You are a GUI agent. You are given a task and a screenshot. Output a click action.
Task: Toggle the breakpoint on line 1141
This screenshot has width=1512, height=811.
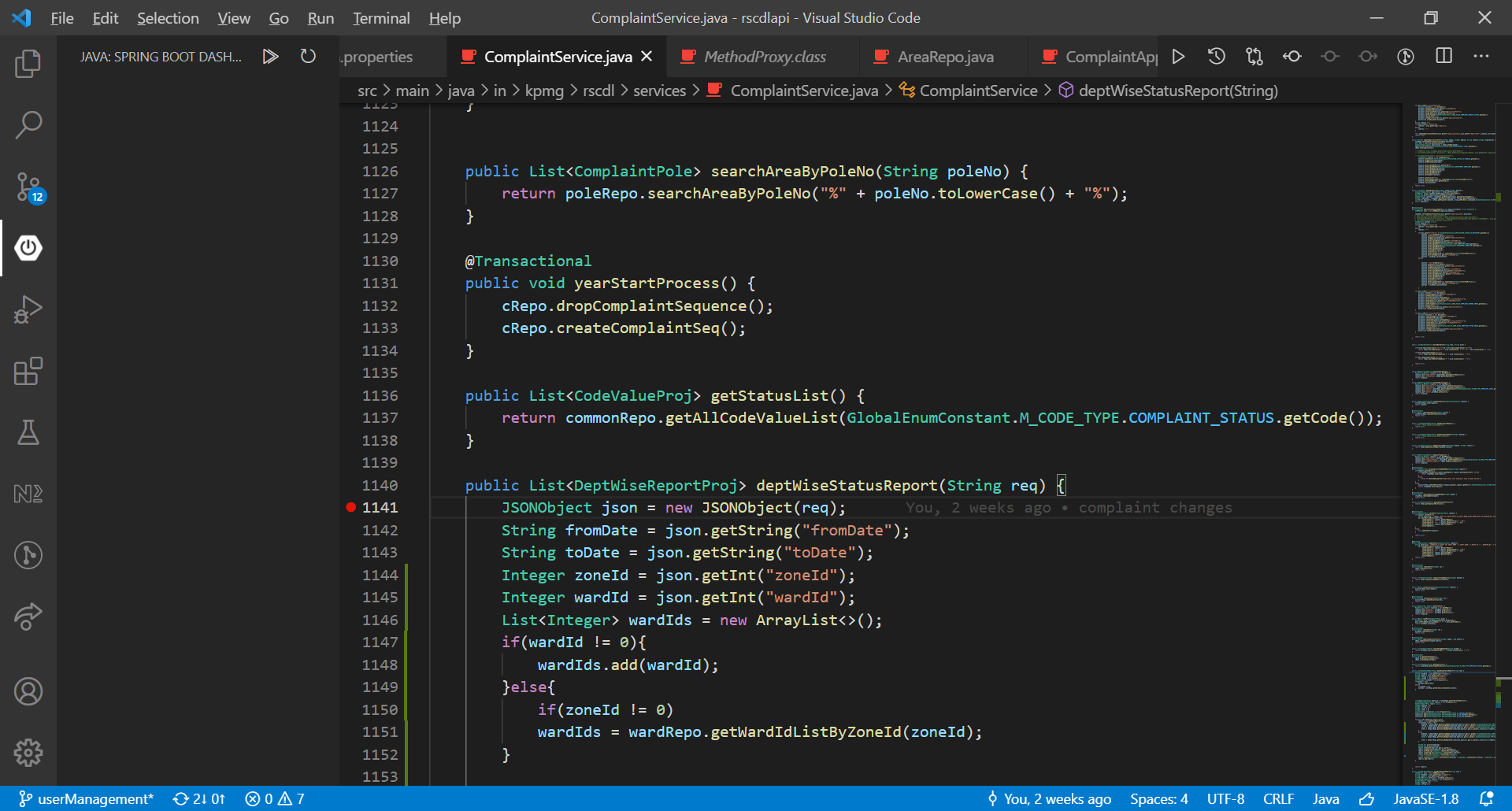click(350, 507)
